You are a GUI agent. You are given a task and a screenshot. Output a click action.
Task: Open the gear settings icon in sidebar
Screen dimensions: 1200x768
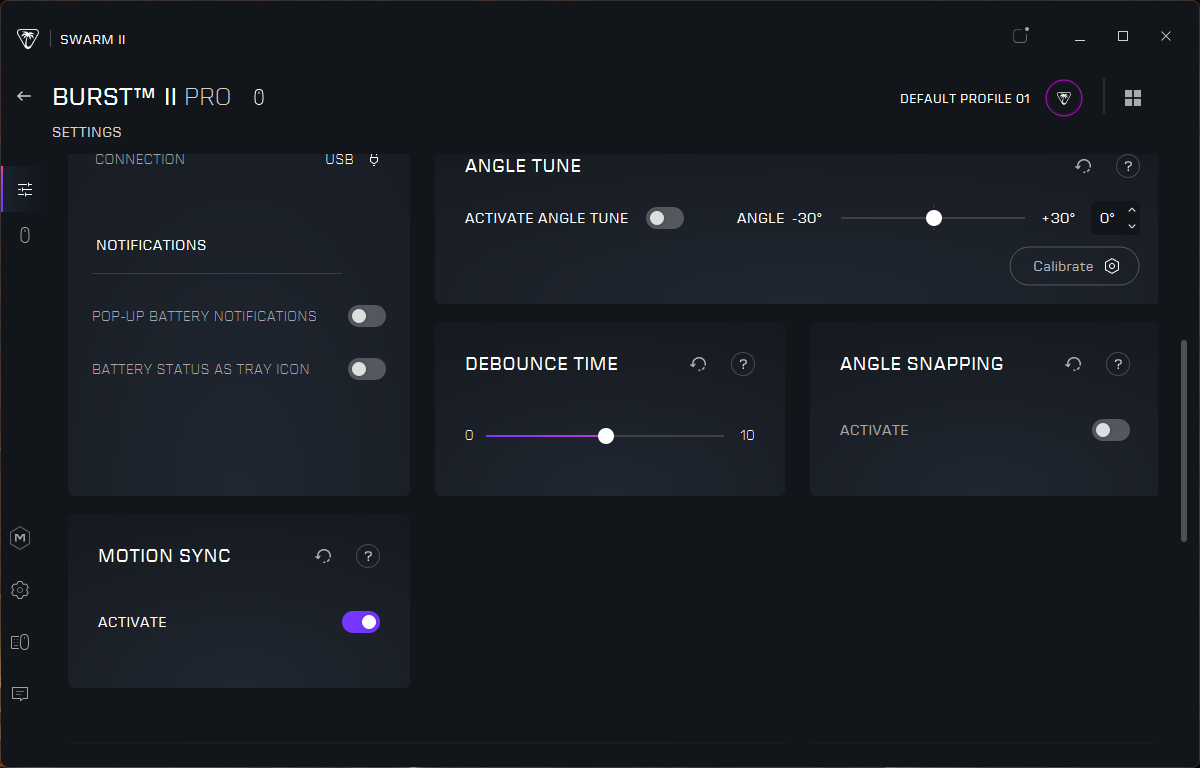(20, 590)
